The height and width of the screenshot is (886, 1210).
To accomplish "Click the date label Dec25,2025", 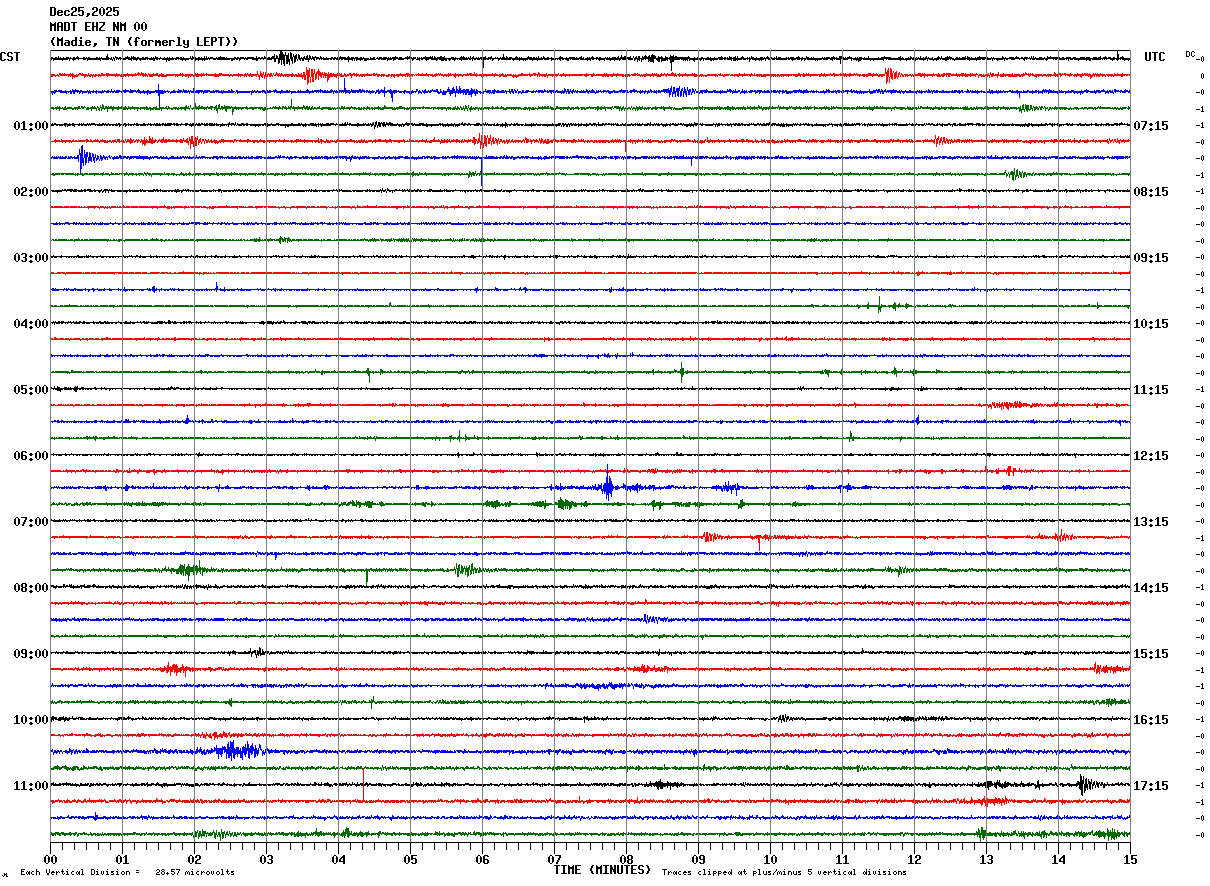I will pos(84,12).
